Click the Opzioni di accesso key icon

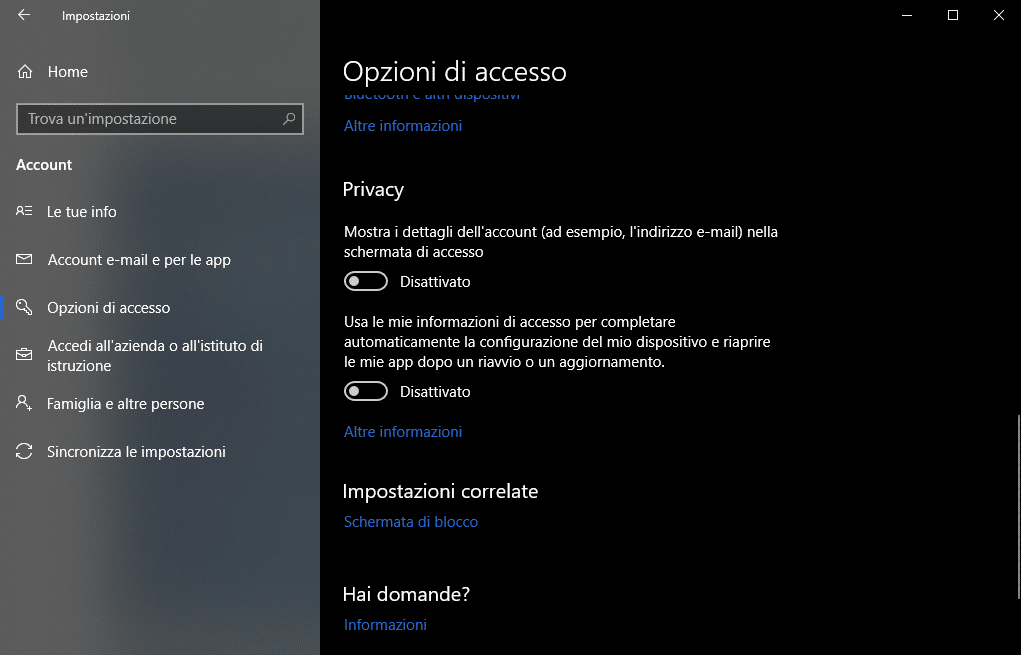click(x=25, y=308)
